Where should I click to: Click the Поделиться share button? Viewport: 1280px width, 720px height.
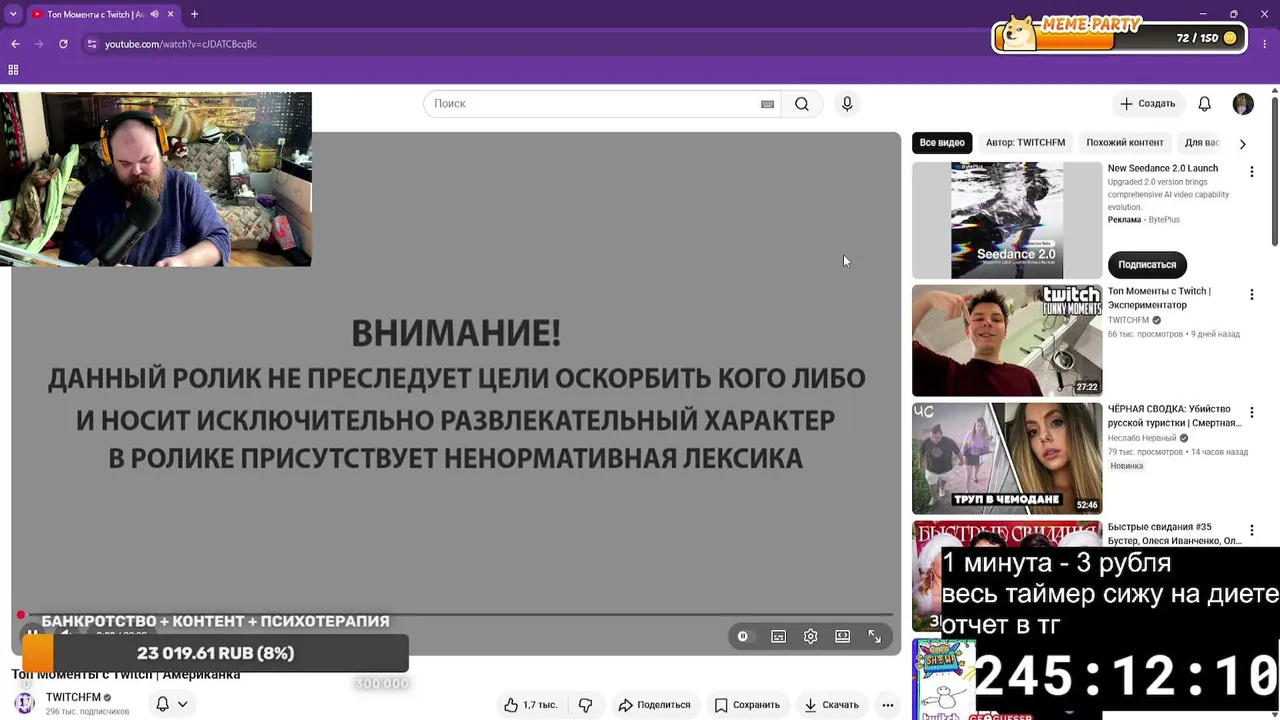click(654, 705)
